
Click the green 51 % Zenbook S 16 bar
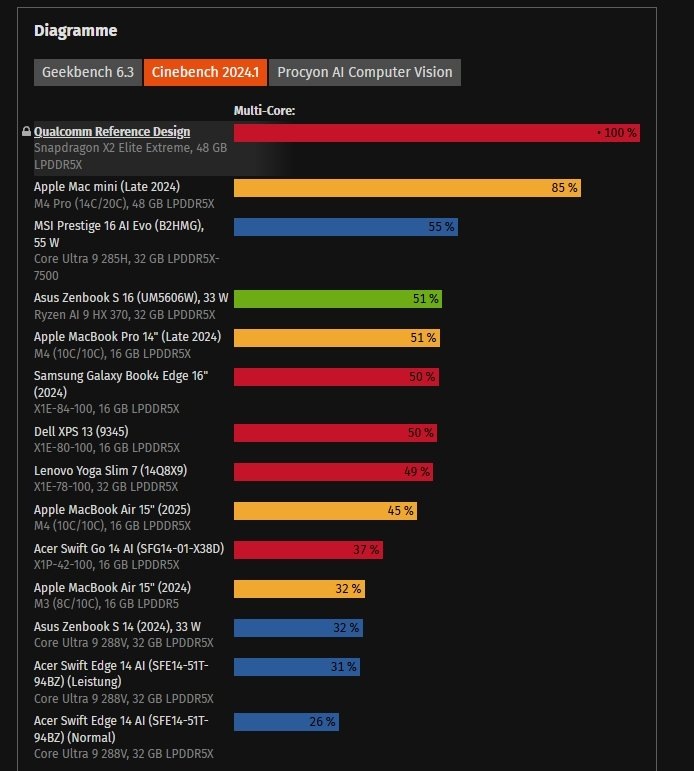coord(338,298)
